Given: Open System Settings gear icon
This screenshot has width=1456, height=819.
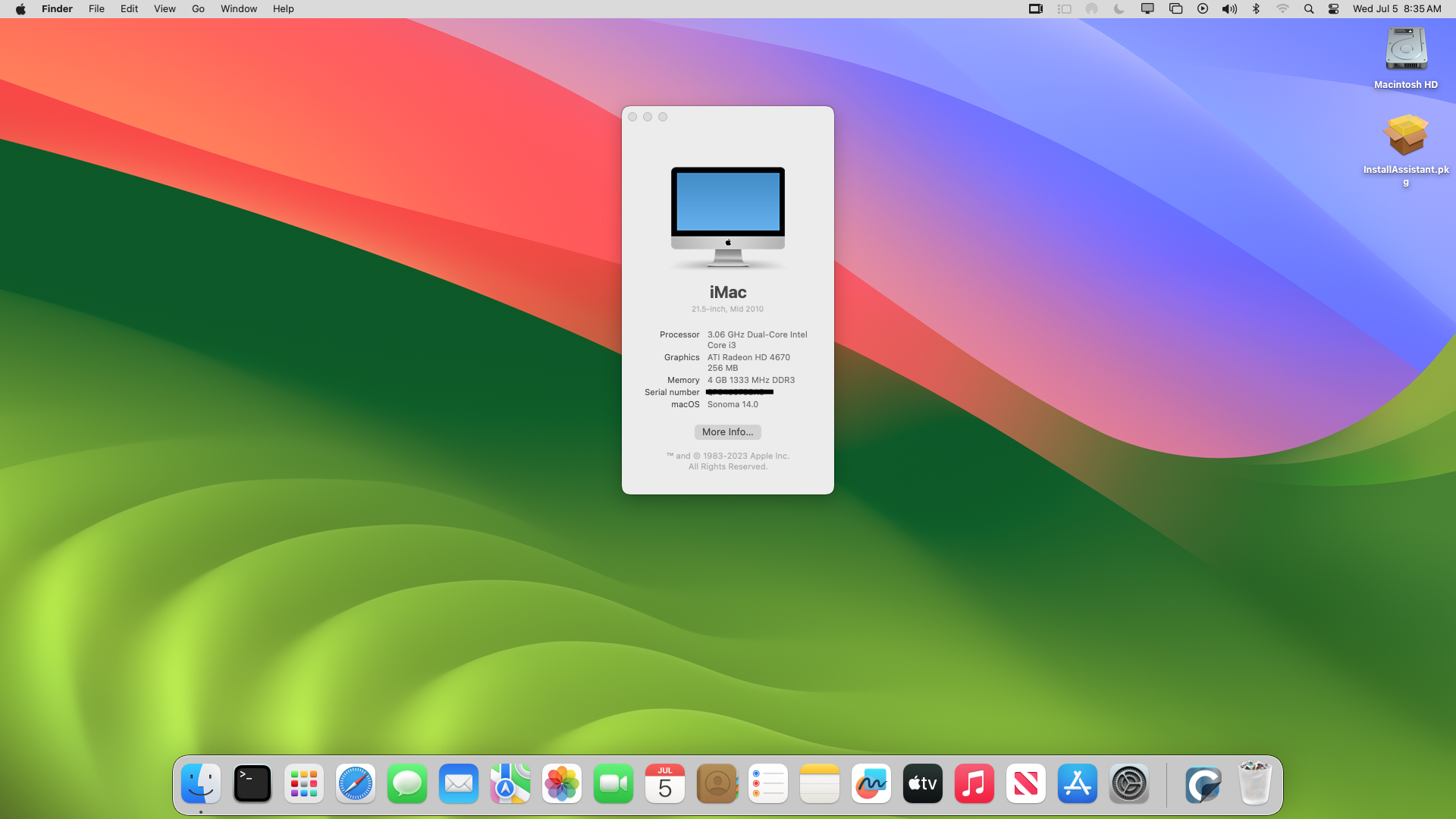Looking at the screenshot, I should pyautogui.click(x=1129, y=783).
